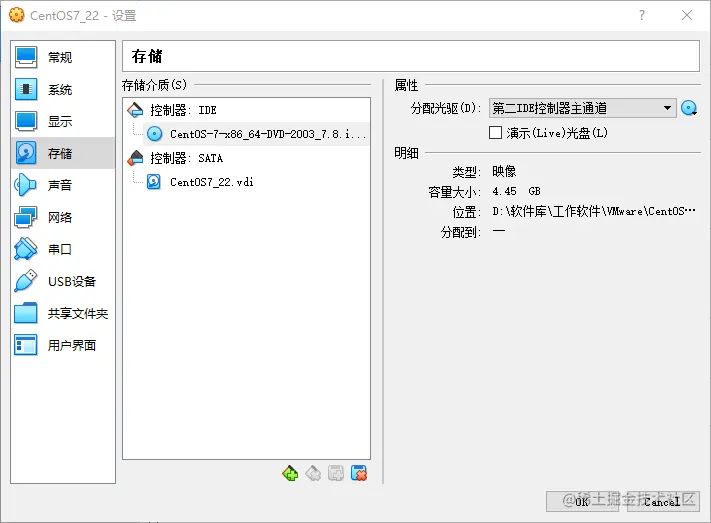The height and width of the screenshot is (523, 711).
Task: Remove the selected attachment (red X disk icon)
Action: click(x=359, y=474)
